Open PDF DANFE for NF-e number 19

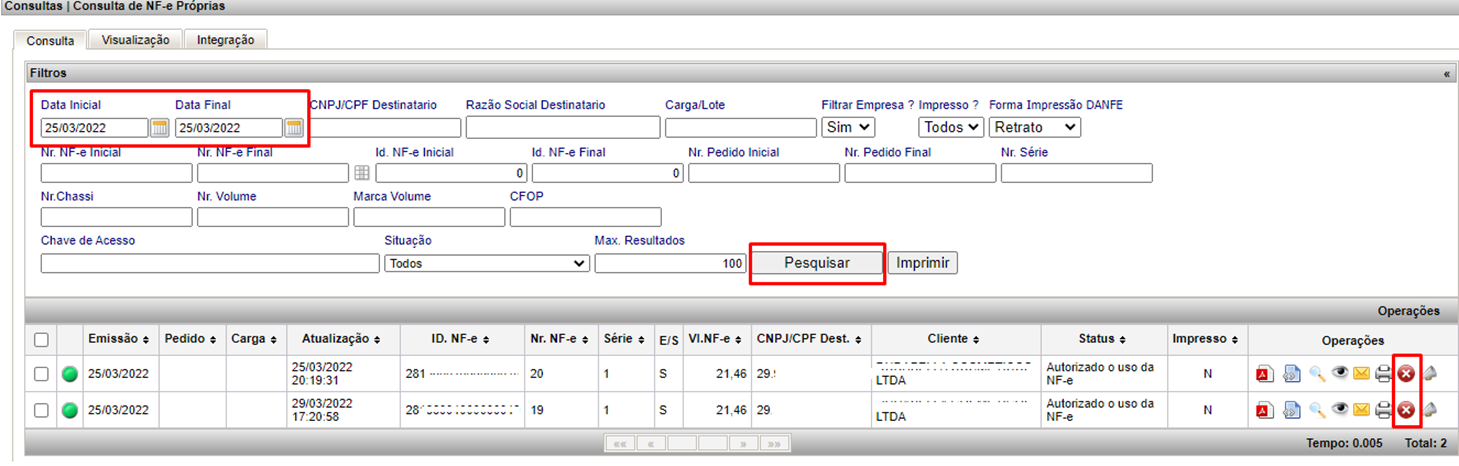tap(1265, 410)
